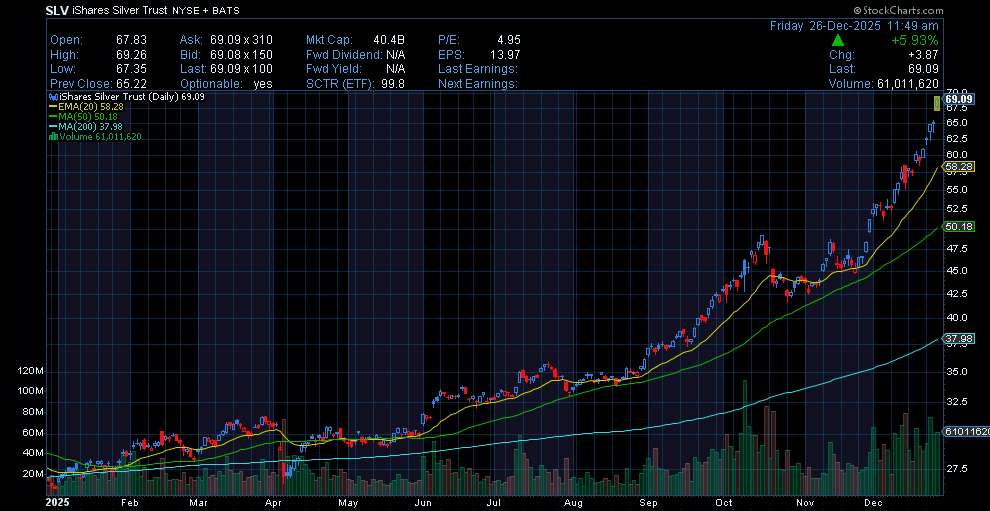Click the 120M volume axis label
Image resolution: width=990 pixels, height=511 pixels.
tap(31, 371)
